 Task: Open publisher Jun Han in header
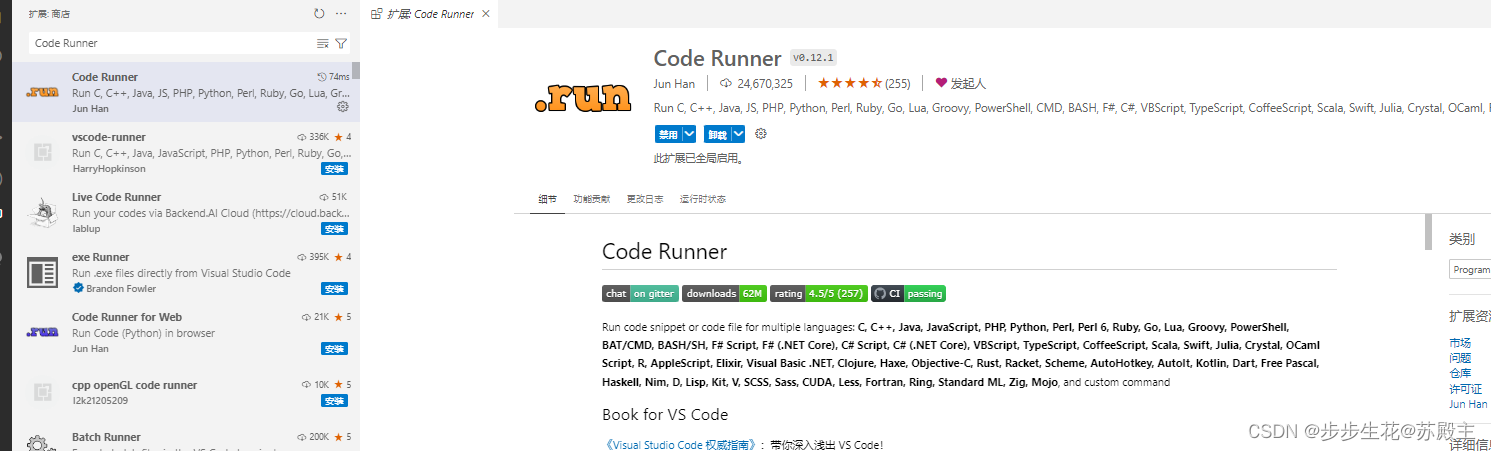click(x=674, y=83)
